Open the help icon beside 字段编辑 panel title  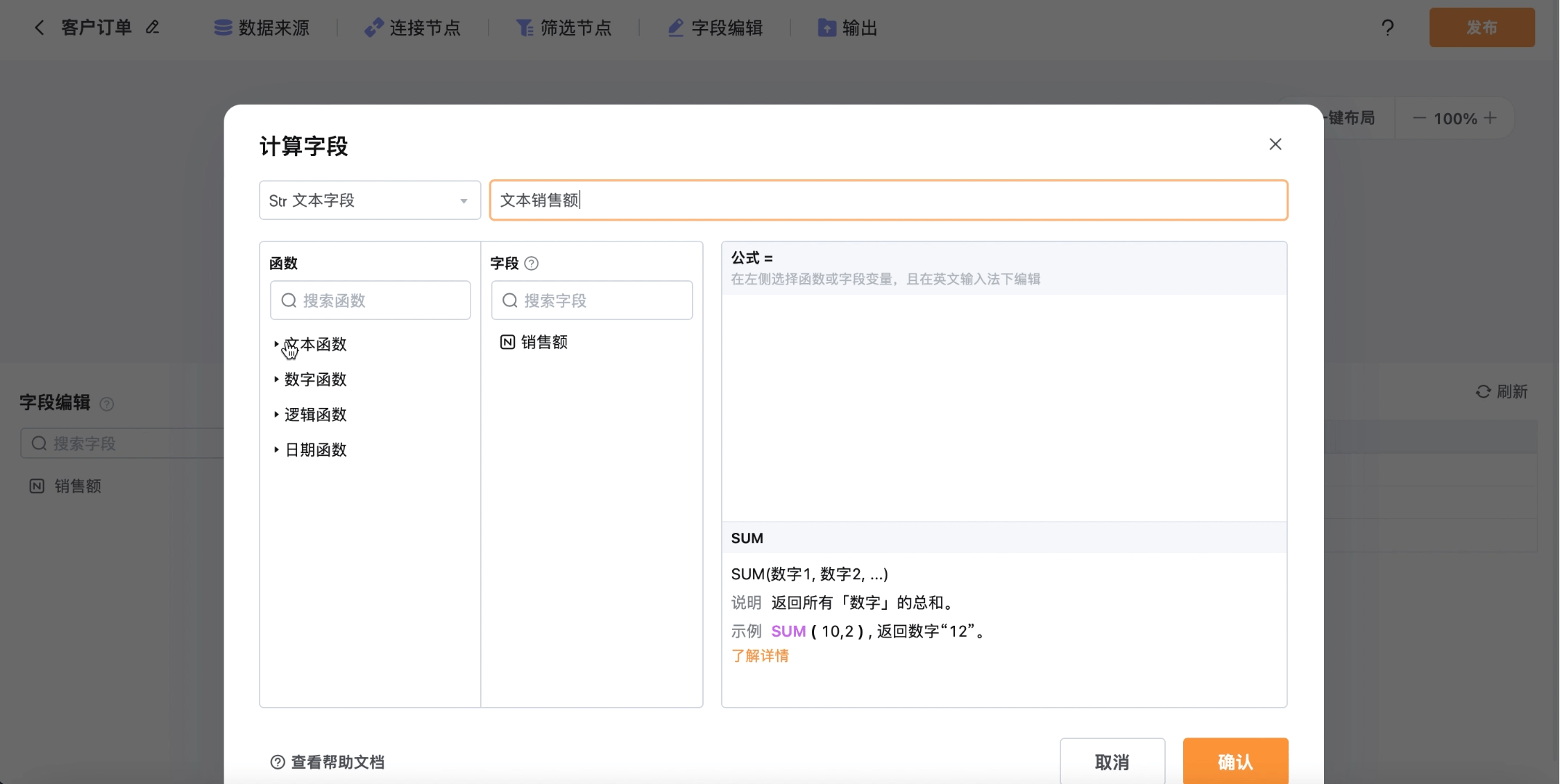coord(107,404)
